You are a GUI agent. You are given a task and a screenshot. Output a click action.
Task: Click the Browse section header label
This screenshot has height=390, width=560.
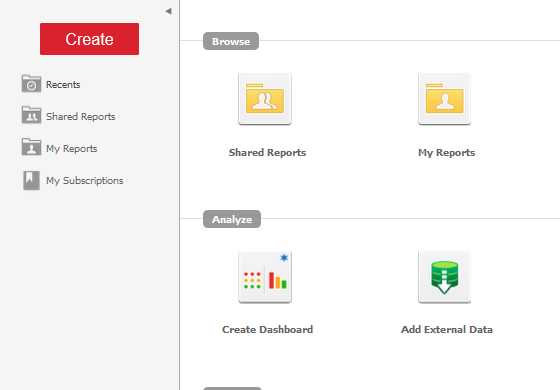click(x=231, y=41)
